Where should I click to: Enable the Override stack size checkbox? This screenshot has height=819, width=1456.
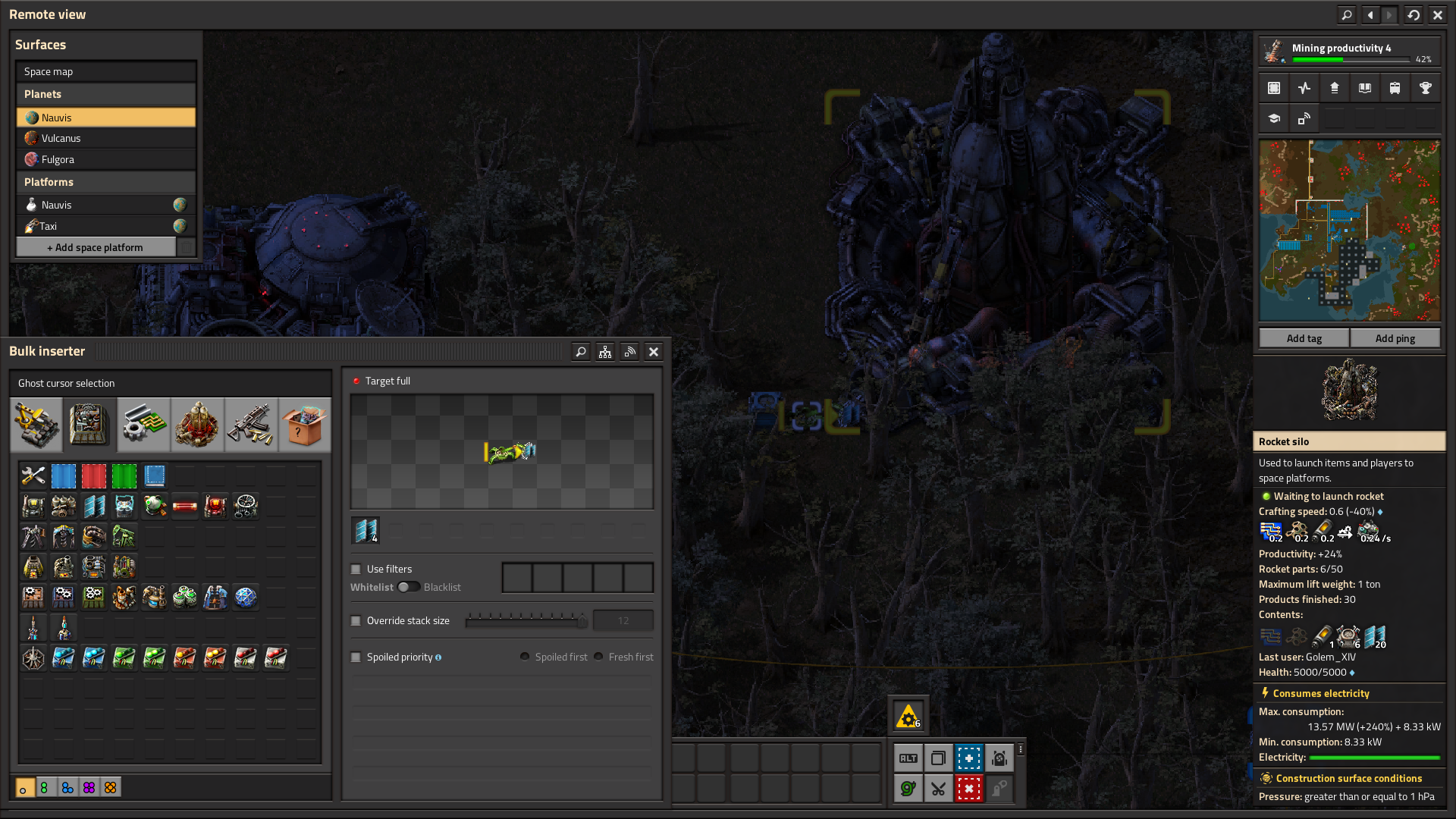356,620
